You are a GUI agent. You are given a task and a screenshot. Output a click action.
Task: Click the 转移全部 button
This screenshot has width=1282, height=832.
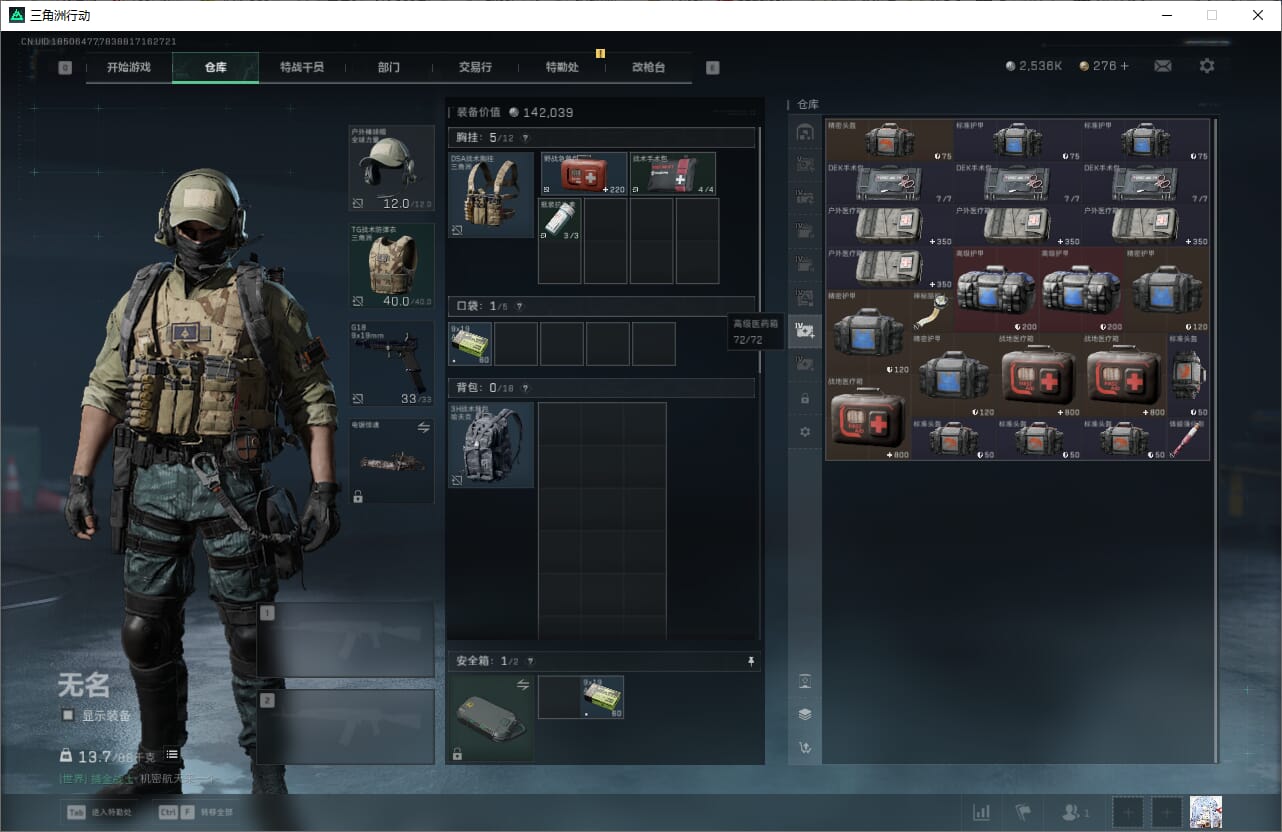tap(195, 812)
